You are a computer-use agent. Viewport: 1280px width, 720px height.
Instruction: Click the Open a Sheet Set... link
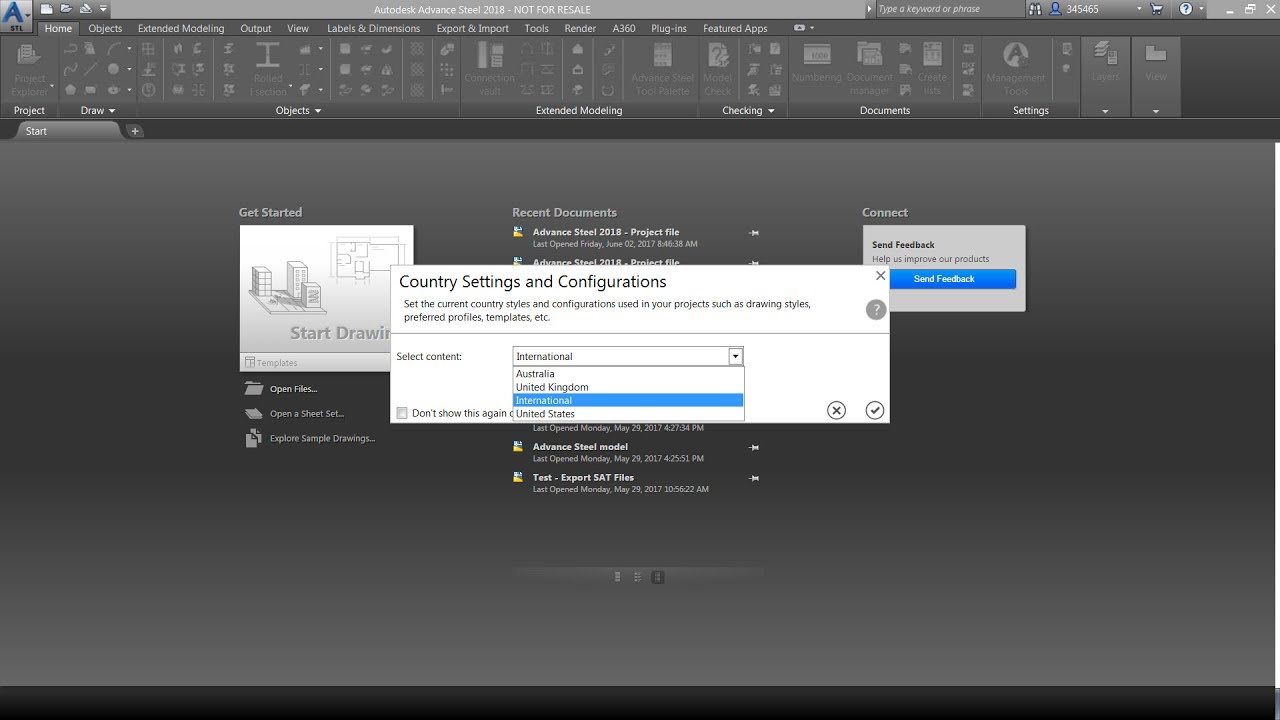tap(307, 413)
